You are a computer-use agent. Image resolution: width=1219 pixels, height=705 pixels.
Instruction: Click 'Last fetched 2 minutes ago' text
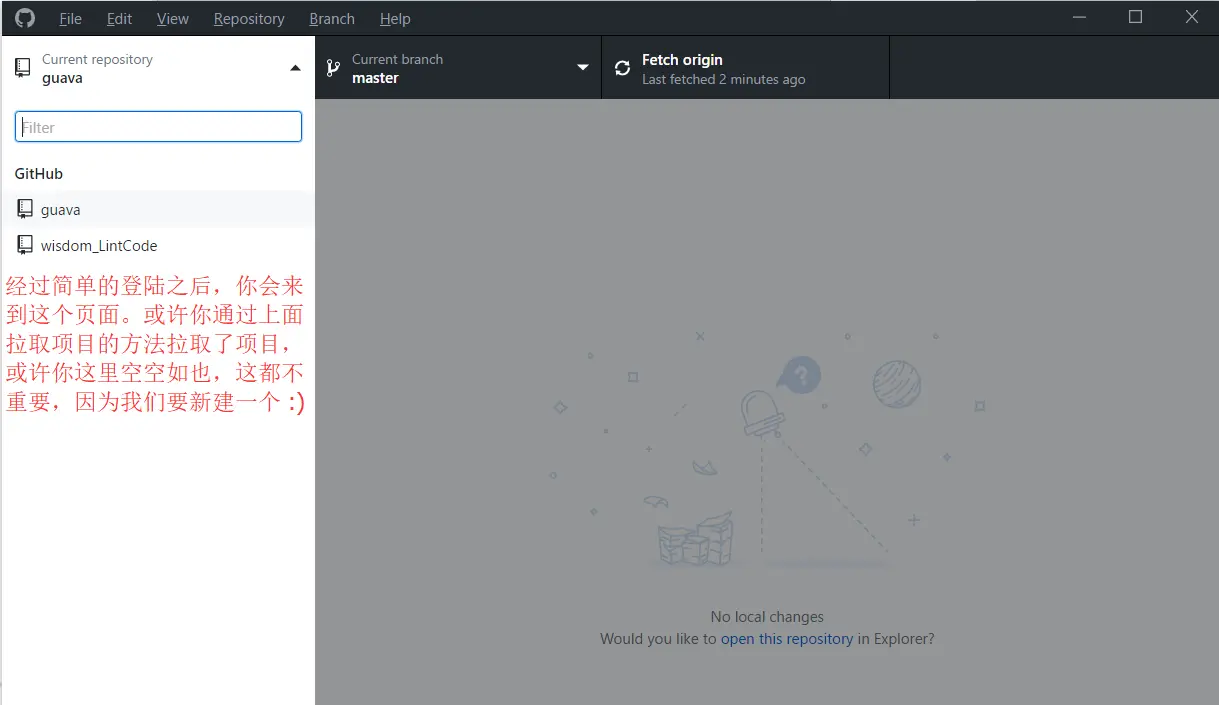point(723,80)
